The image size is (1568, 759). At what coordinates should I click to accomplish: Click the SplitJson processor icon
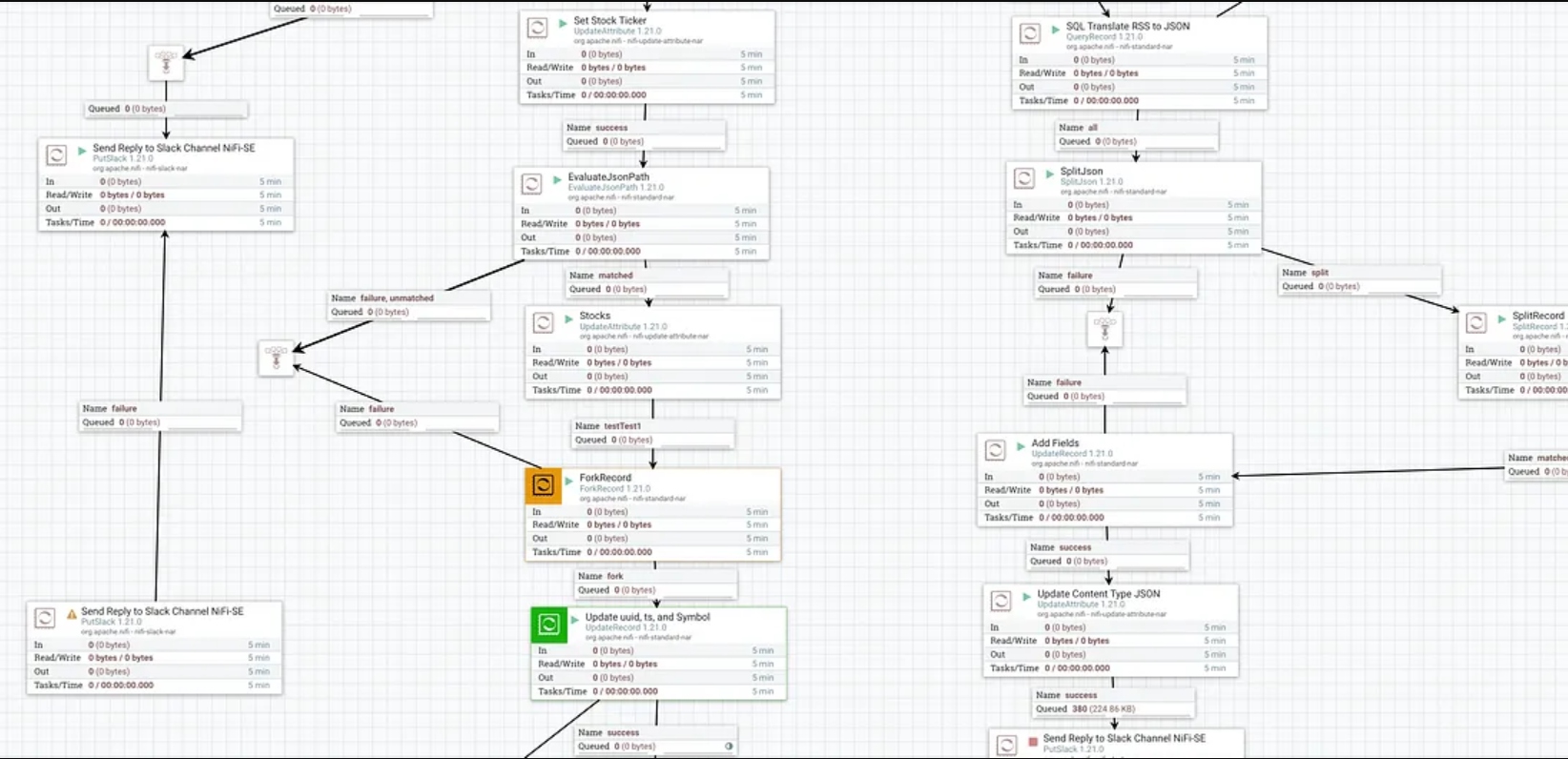coord(1023,178)
